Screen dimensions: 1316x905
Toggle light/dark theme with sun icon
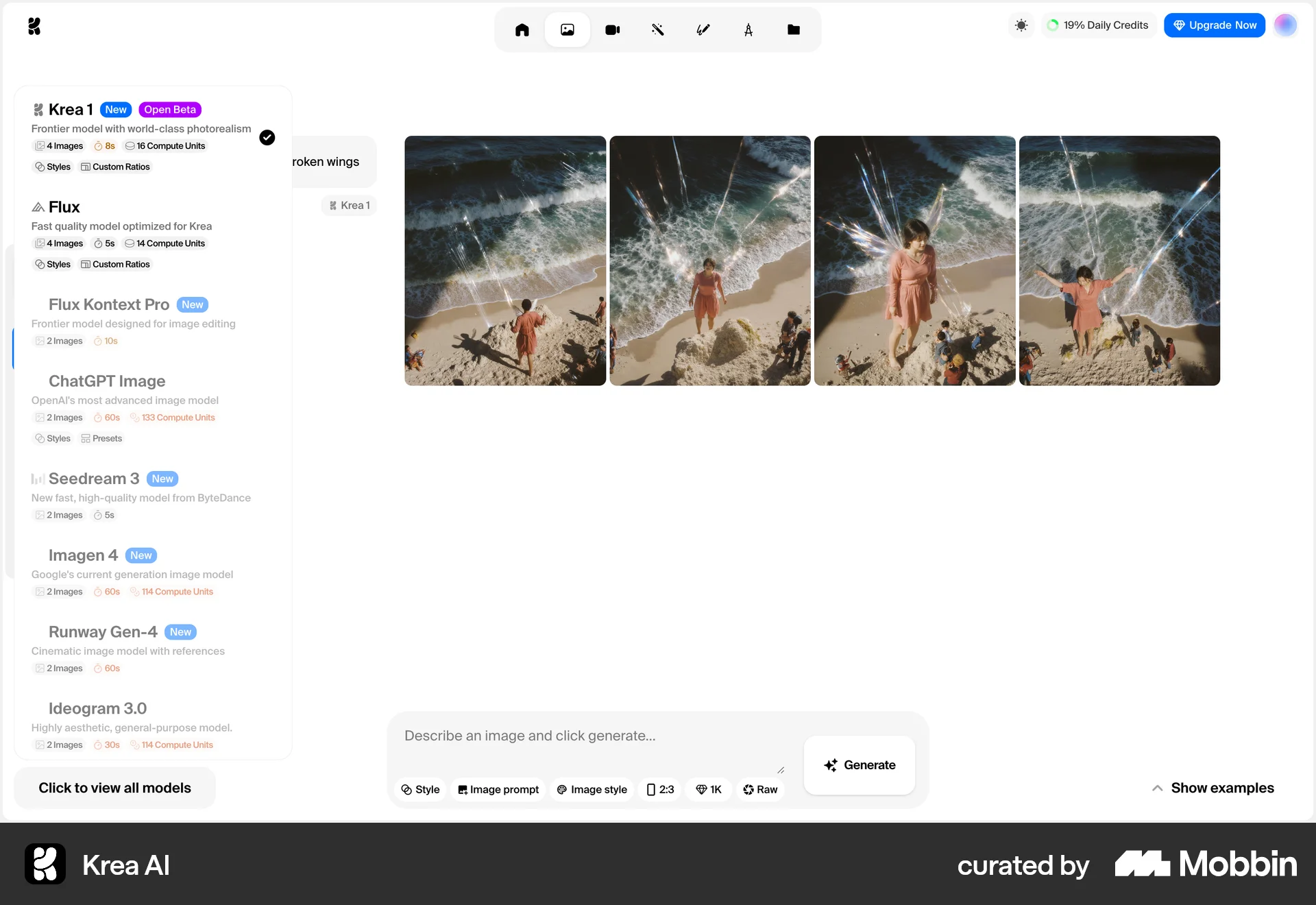(x=1021, y=25)
